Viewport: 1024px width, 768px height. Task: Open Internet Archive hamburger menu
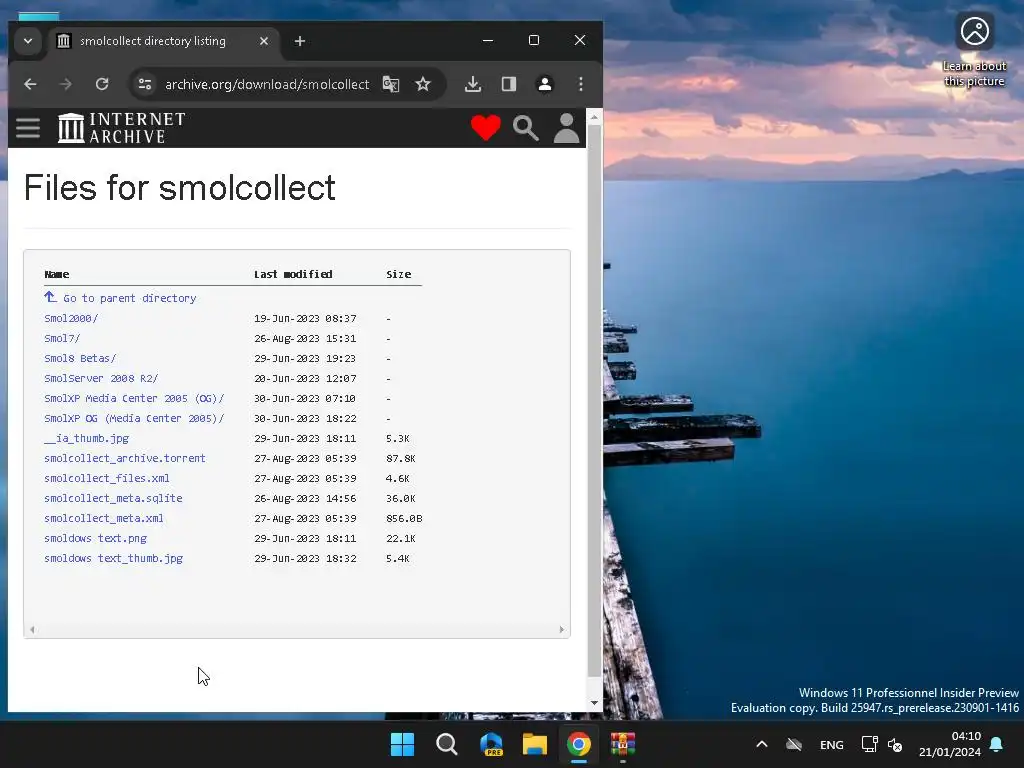pyautogui.click(x=28, y=128)
